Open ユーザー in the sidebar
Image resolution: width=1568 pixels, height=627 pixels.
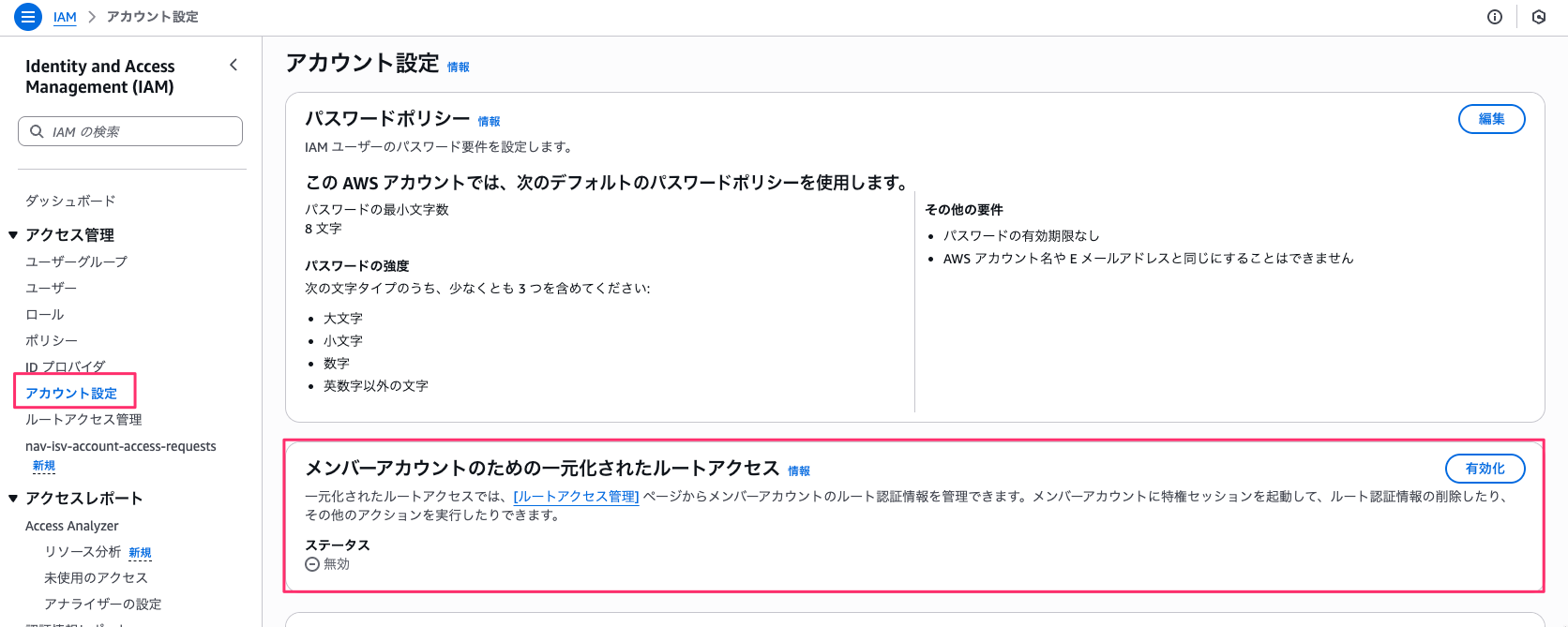pyautogui.click(x=51, y=288)
